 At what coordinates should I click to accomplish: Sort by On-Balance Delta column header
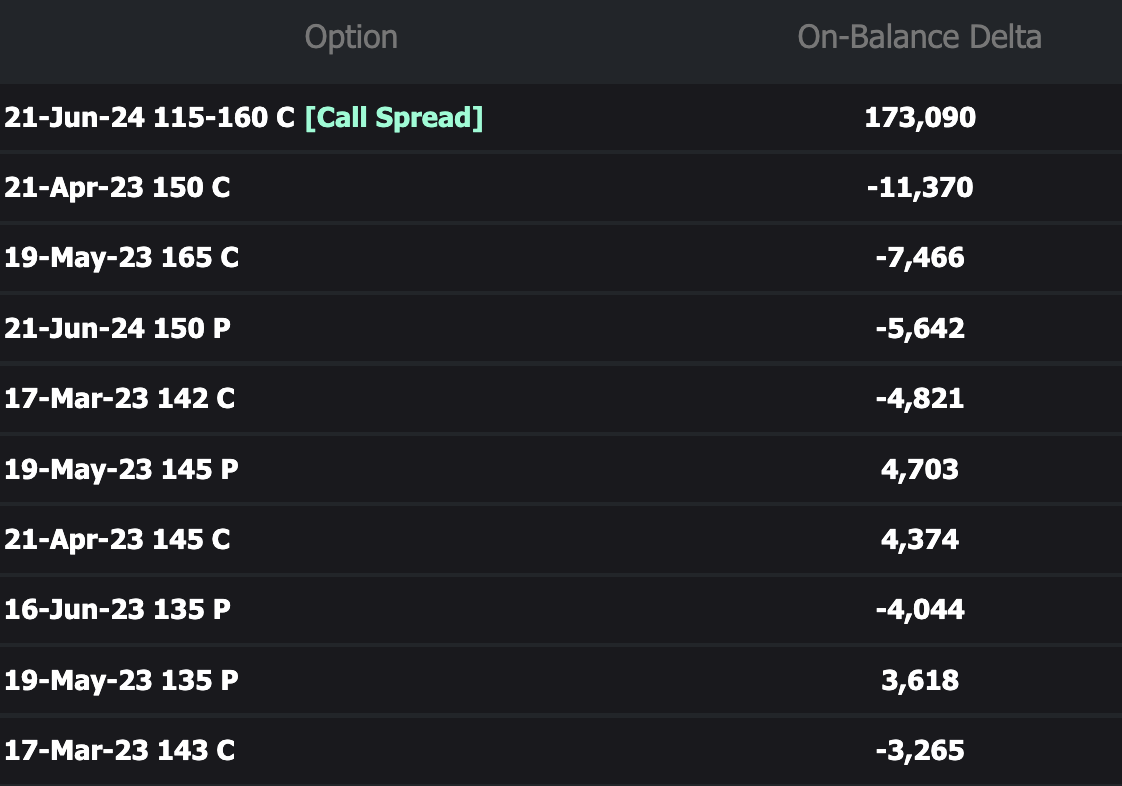tap(919, 38)
